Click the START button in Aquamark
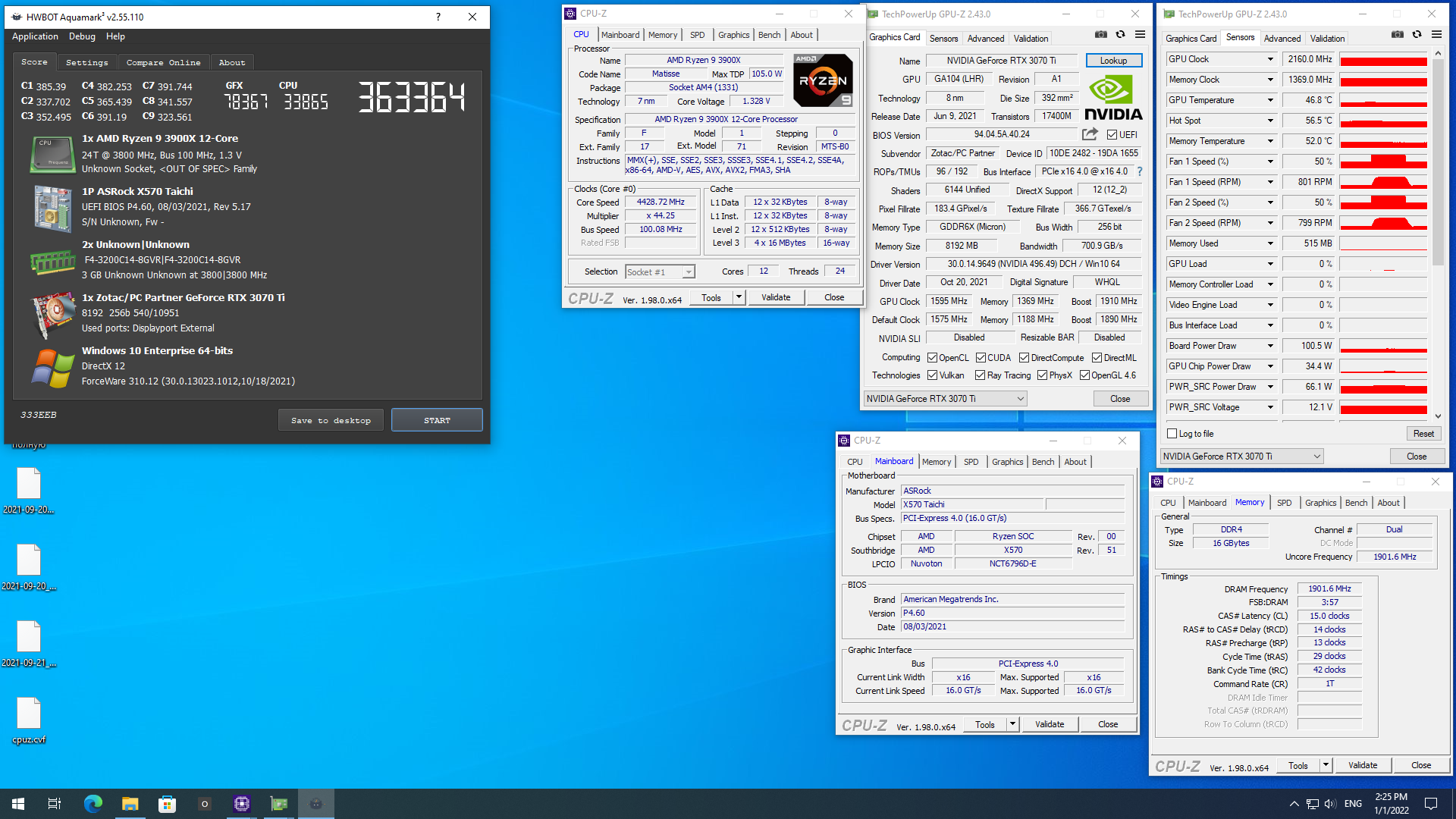Image resolution: width=1456 pixels, height=819 pixels. pos(437,420)
